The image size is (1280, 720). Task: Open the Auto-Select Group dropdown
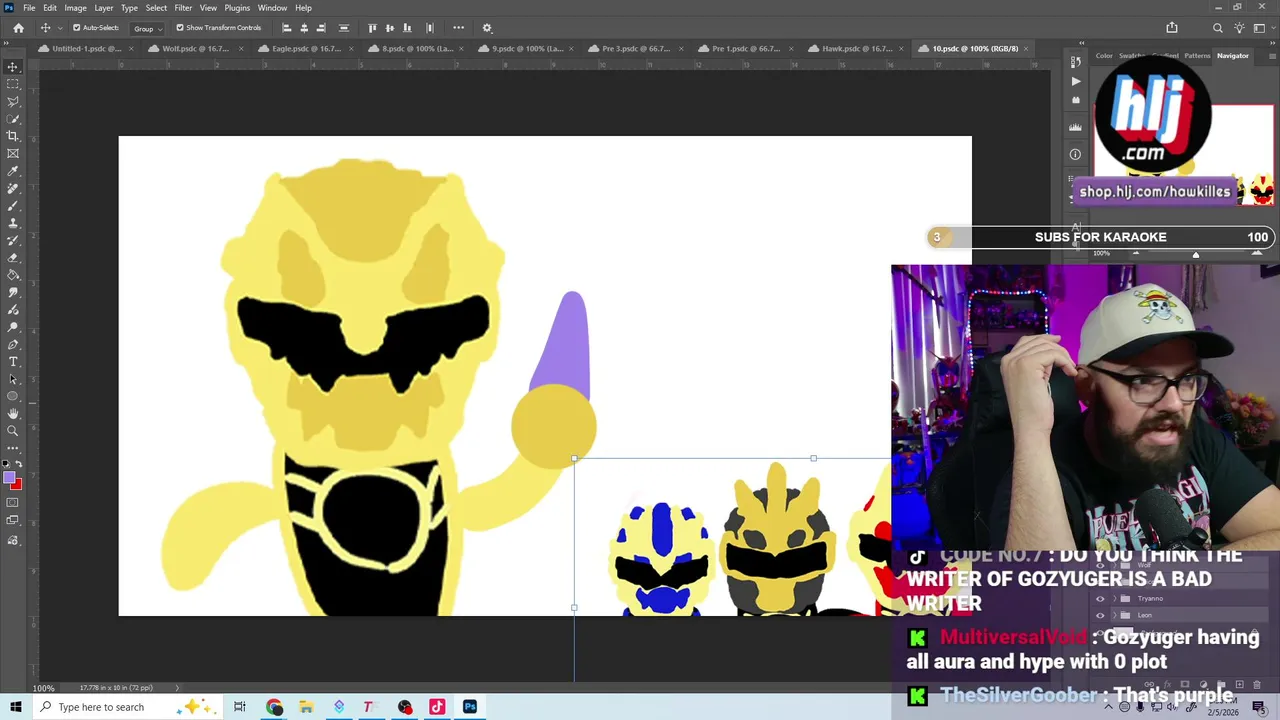click(147, 28)
